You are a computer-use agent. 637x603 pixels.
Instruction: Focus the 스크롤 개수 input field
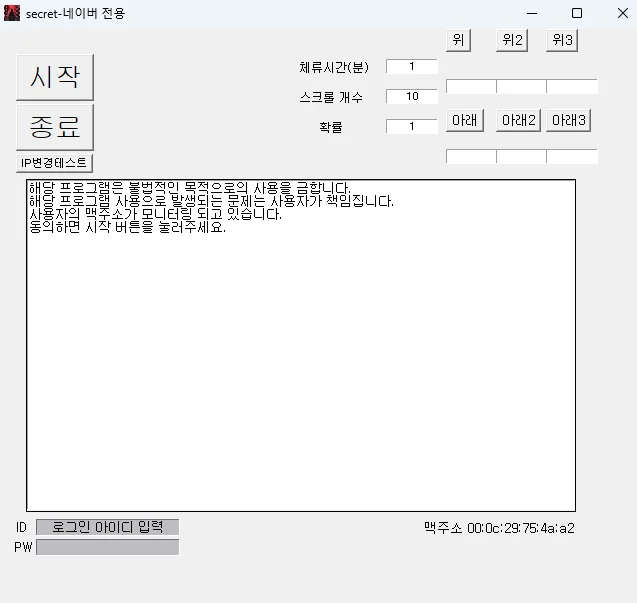[x=412, y=96]
